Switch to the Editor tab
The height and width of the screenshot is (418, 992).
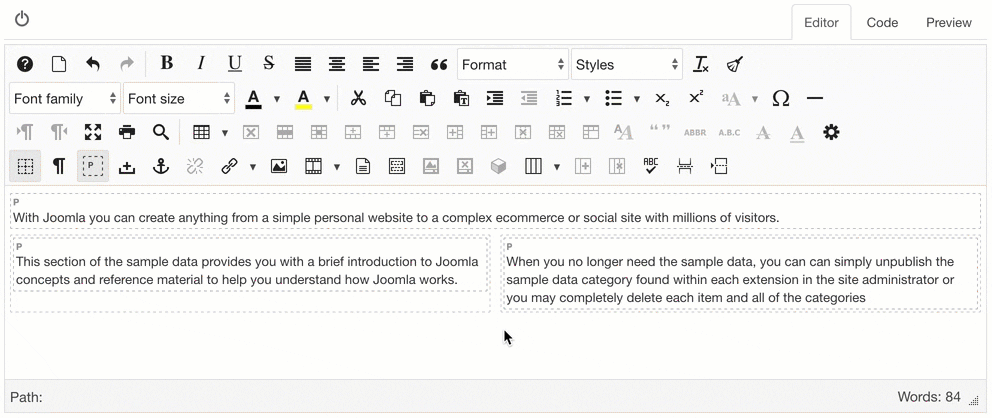tap(821, 23)
